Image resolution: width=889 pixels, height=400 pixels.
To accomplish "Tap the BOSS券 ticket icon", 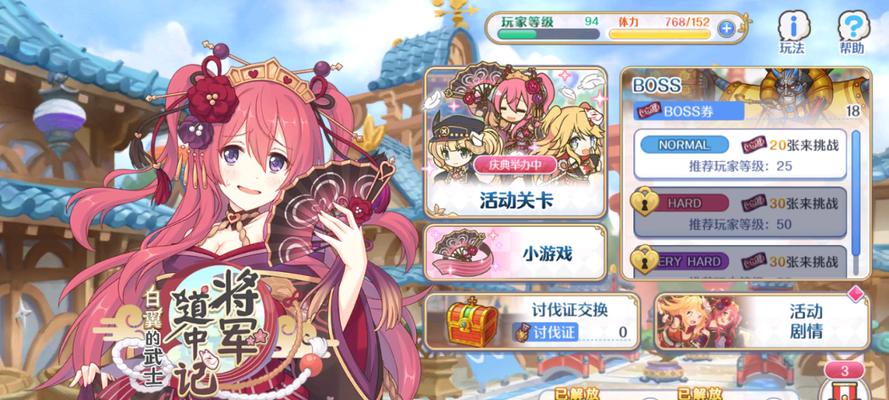I will coord(648,111).
